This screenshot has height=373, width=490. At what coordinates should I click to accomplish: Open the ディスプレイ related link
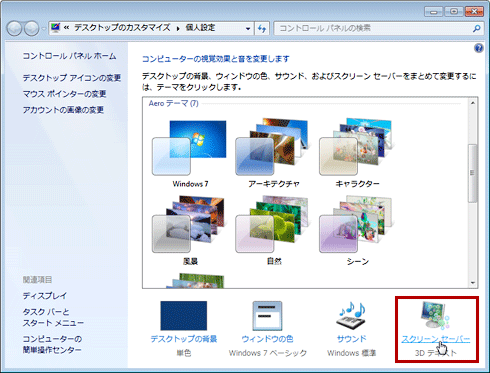tap(45, 296)
